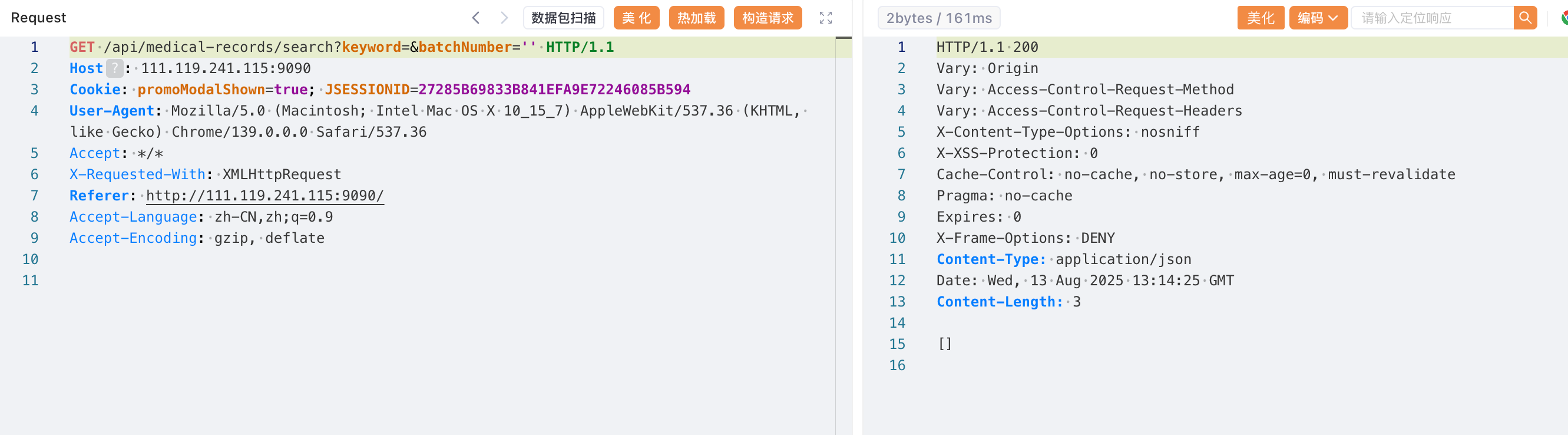Image resolution: width=1568 pixels, height=435 pixels.
Task: Click the application/json value
Action: click(1123, 259)
